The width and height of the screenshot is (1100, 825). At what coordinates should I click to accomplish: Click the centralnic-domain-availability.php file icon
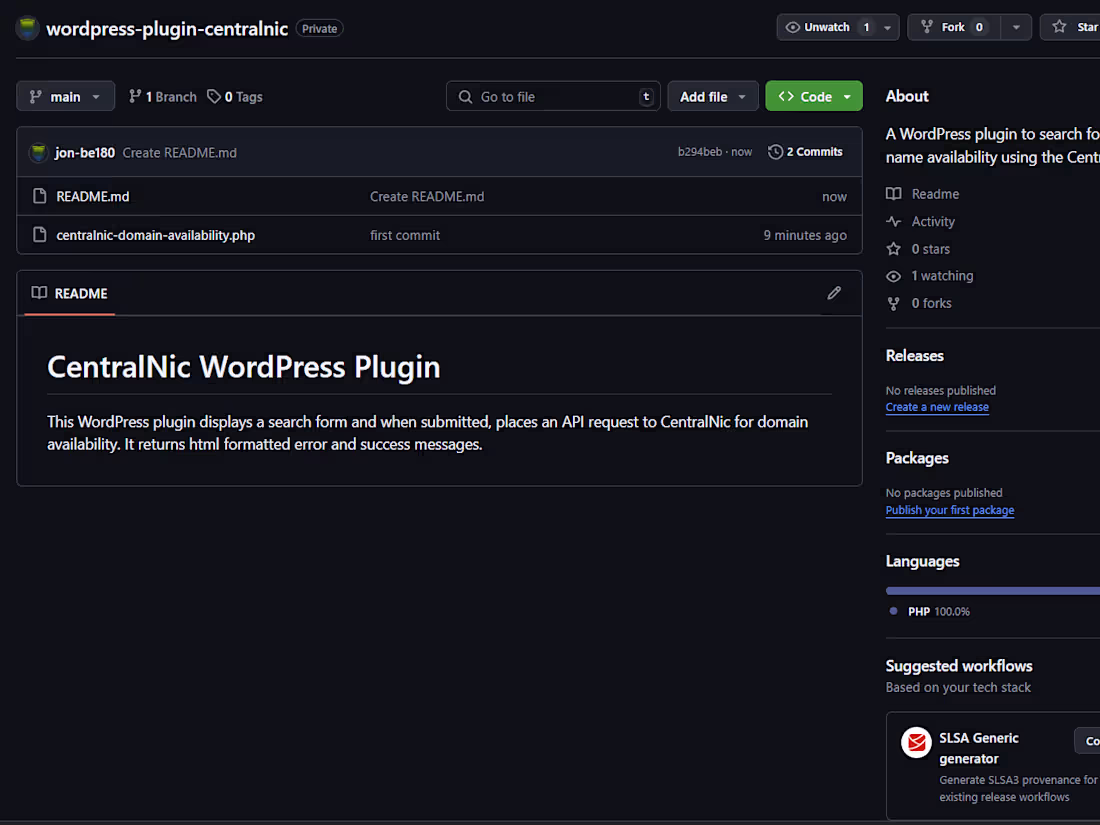39,235
